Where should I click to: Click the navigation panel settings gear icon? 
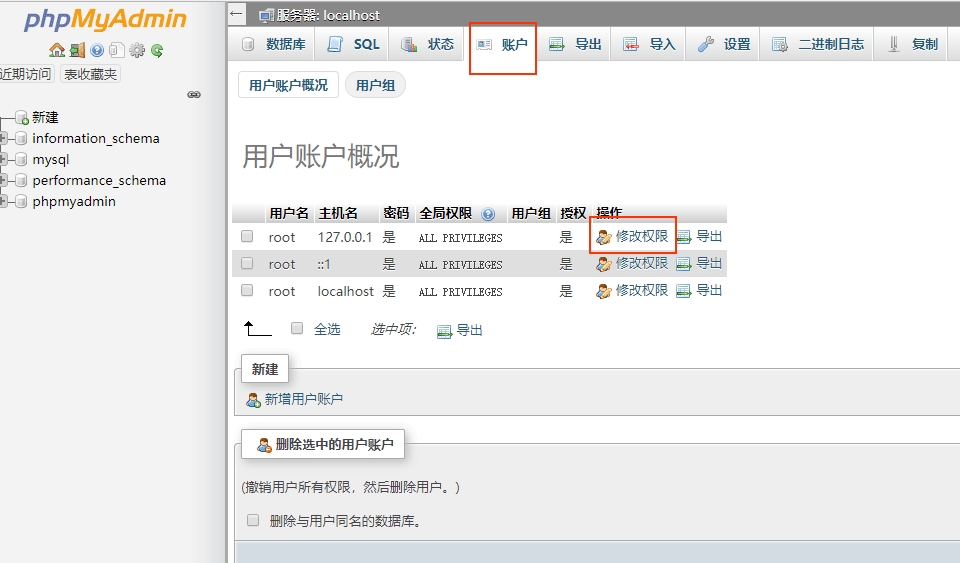(x=137, y=50)
